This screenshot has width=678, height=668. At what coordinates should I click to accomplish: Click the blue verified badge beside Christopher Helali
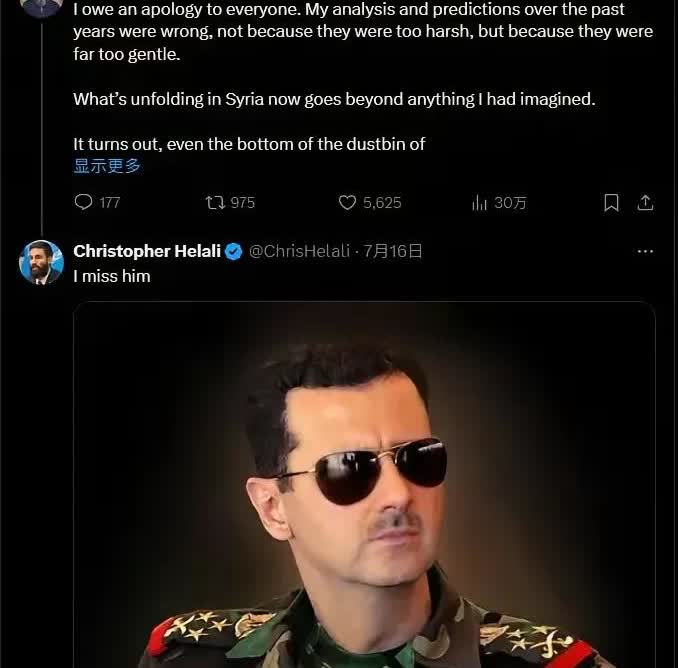tap(233, 252)
